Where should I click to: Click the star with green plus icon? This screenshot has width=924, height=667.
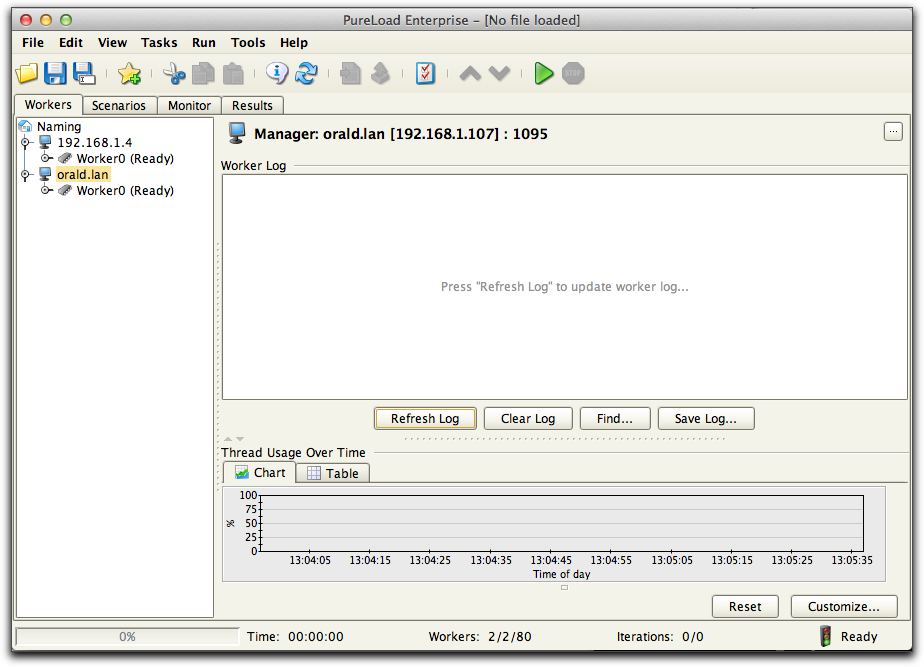click(x=129, y=74)
